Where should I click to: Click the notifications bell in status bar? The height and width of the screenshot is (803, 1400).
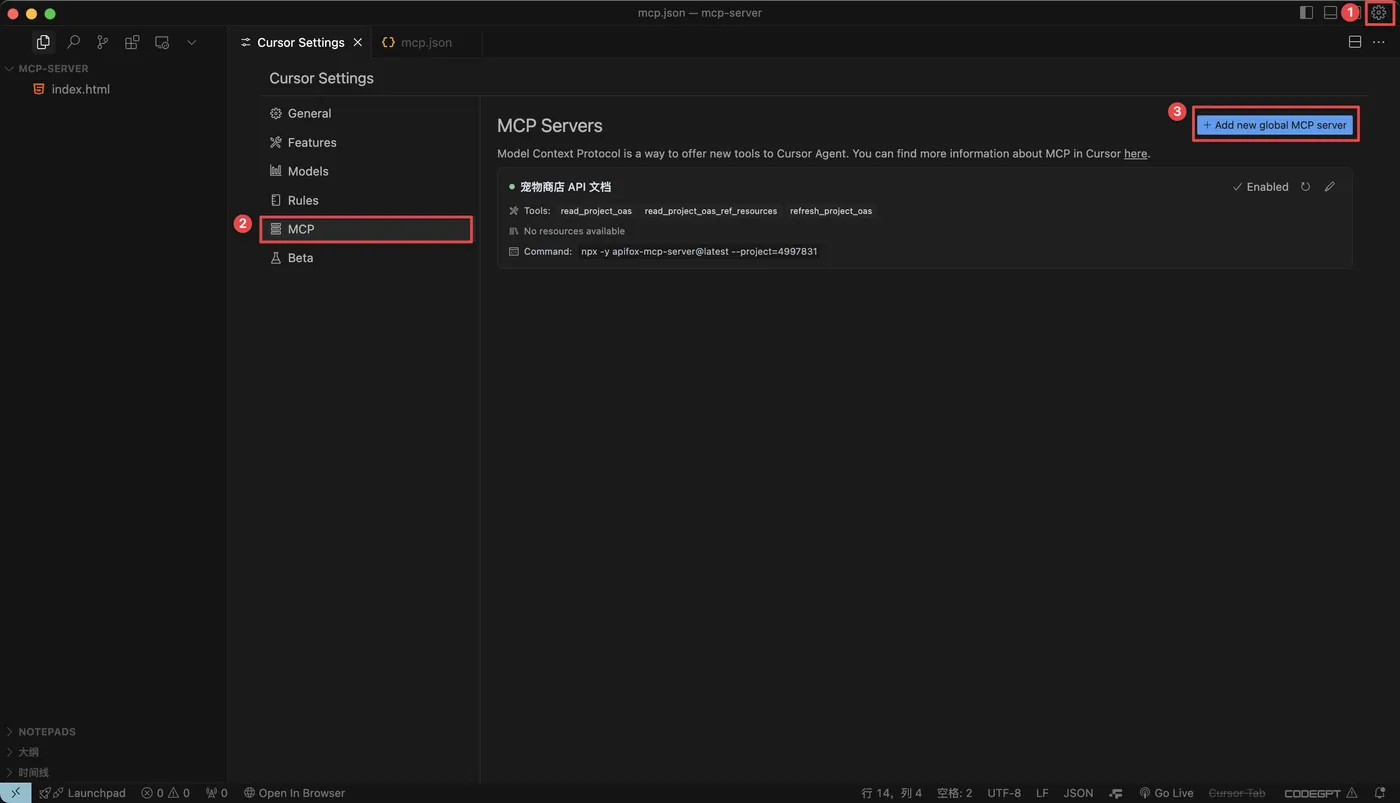point(1380,793)
